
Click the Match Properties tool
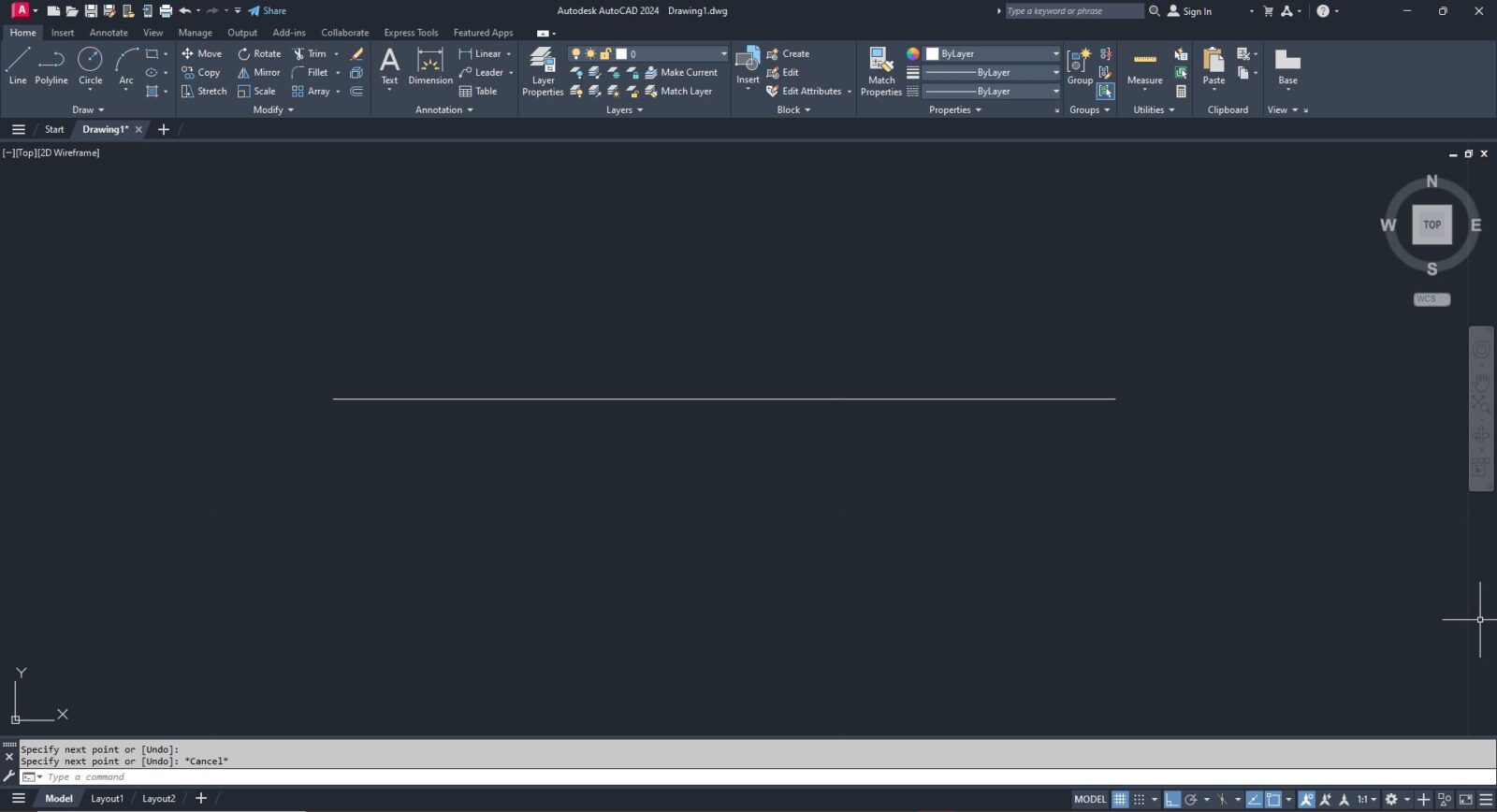(x=880, y=71)
